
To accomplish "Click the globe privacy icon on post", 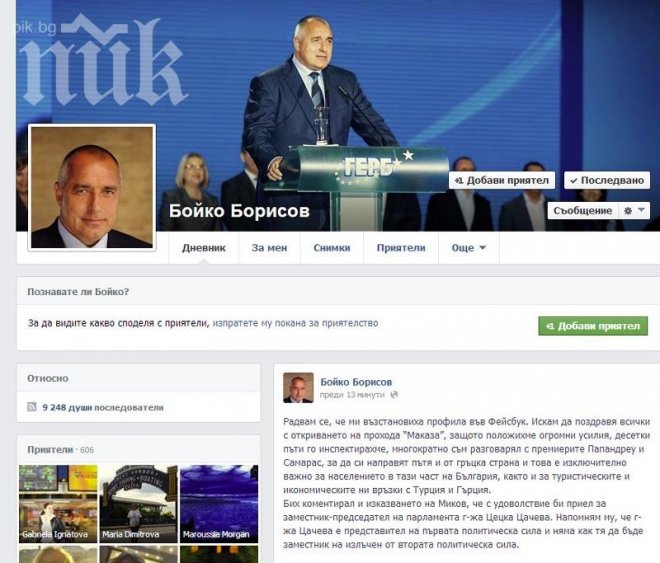I will [394, 395].
